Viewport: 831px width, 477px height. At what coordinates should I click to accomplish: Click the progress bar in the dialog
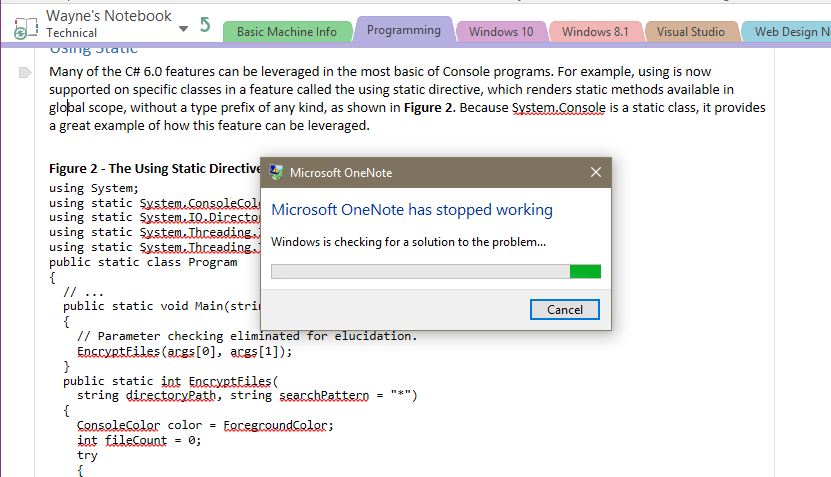436,271
